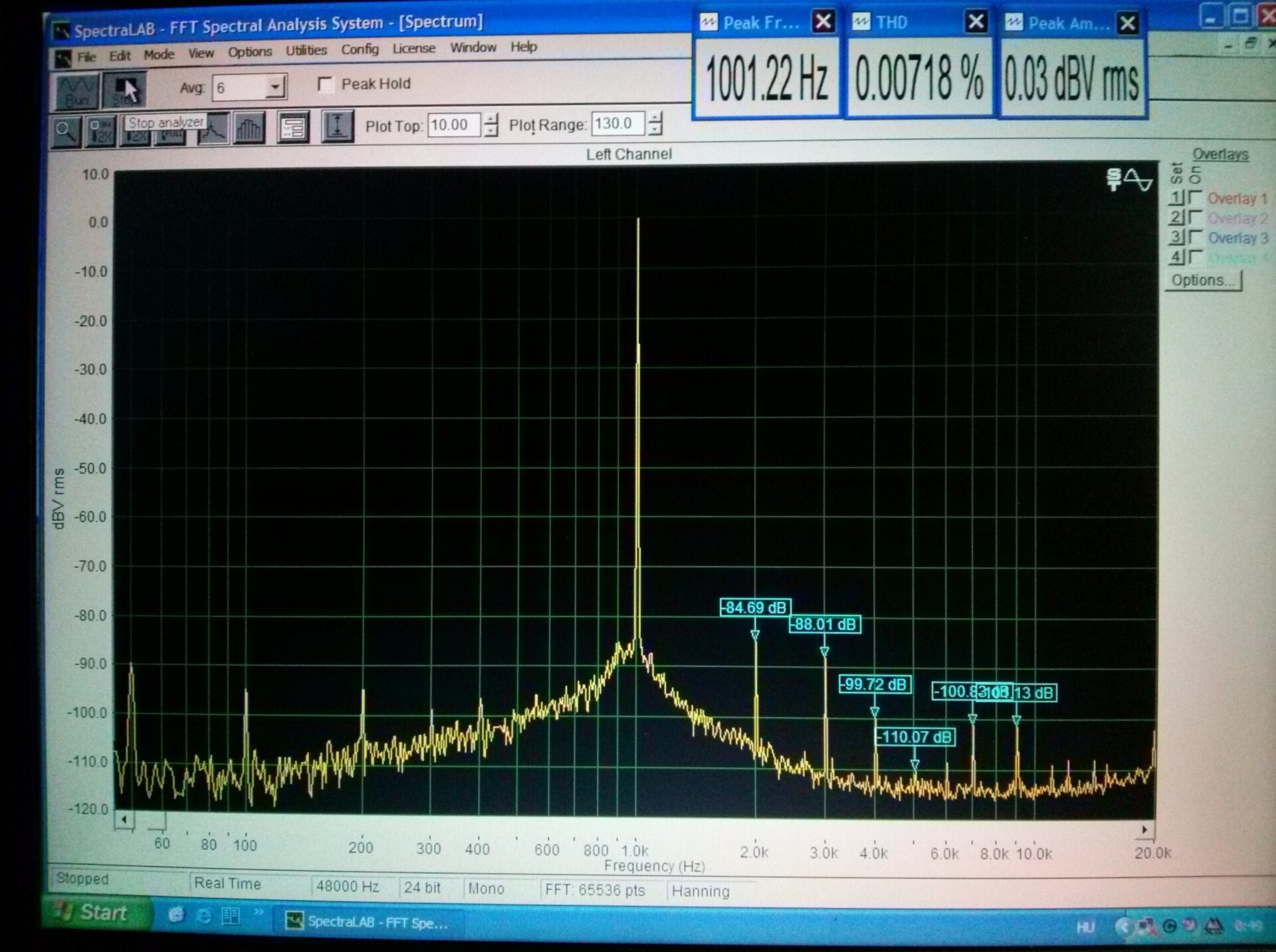Screen dimensions: 1276x952
Task: Open the Avg count dropdown
Action: click(274, 87)
